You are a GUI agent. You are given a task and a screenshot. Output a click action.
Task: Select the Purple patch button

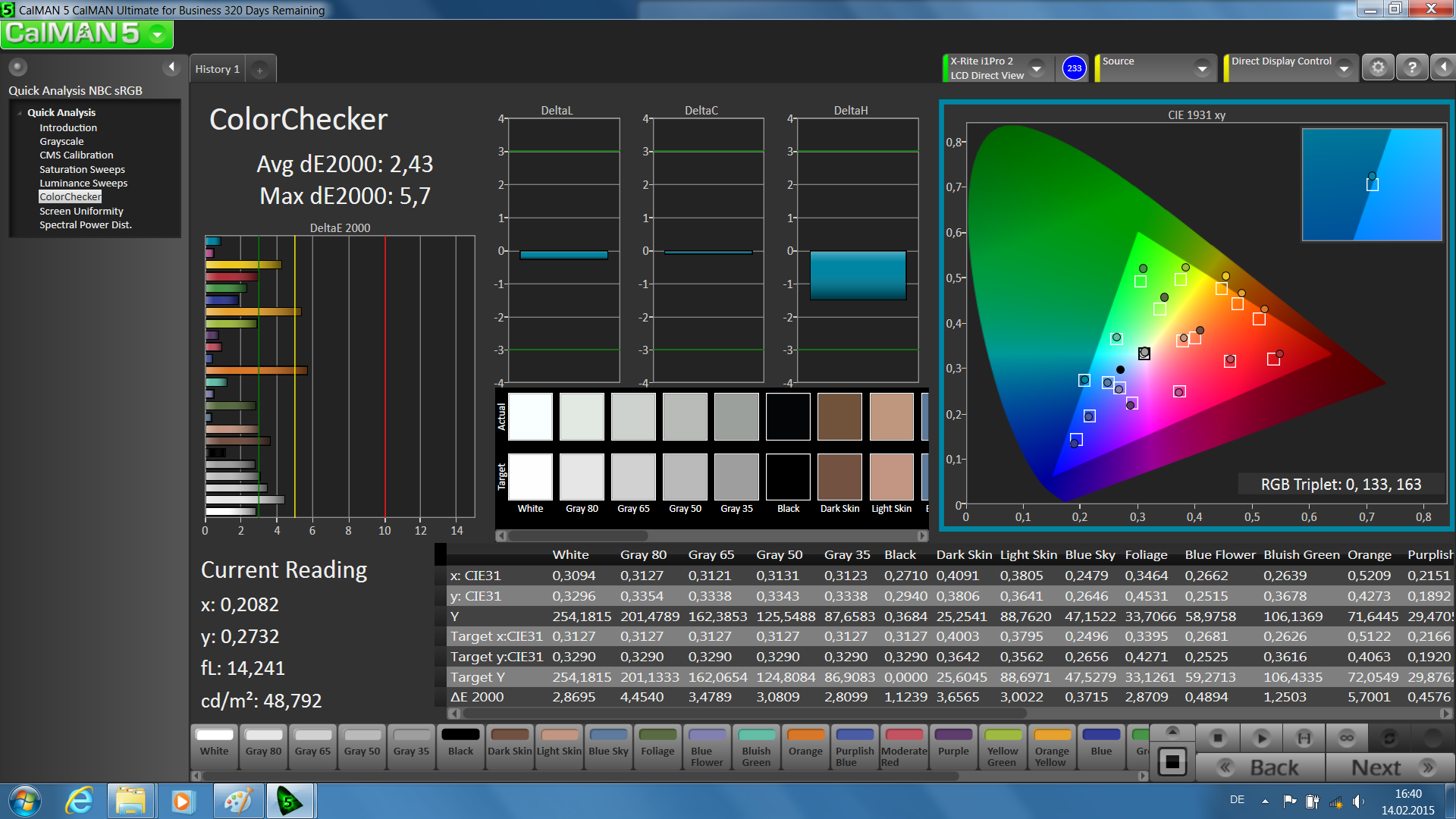[x=953, y=747]
